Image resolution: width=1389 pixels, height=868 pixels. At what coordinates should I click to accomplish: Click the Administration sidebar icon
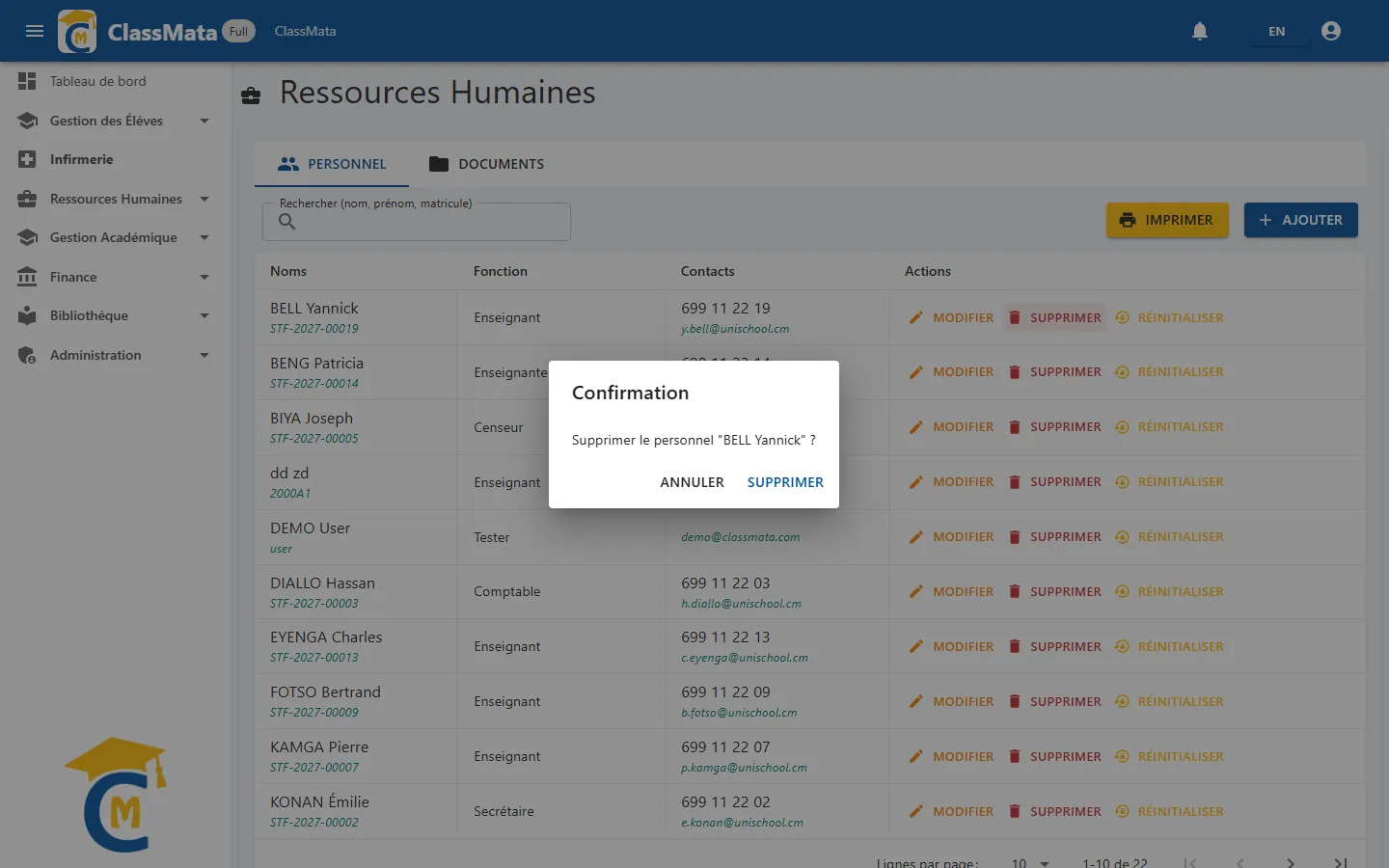pyautogui.click(x=27, y=355)
